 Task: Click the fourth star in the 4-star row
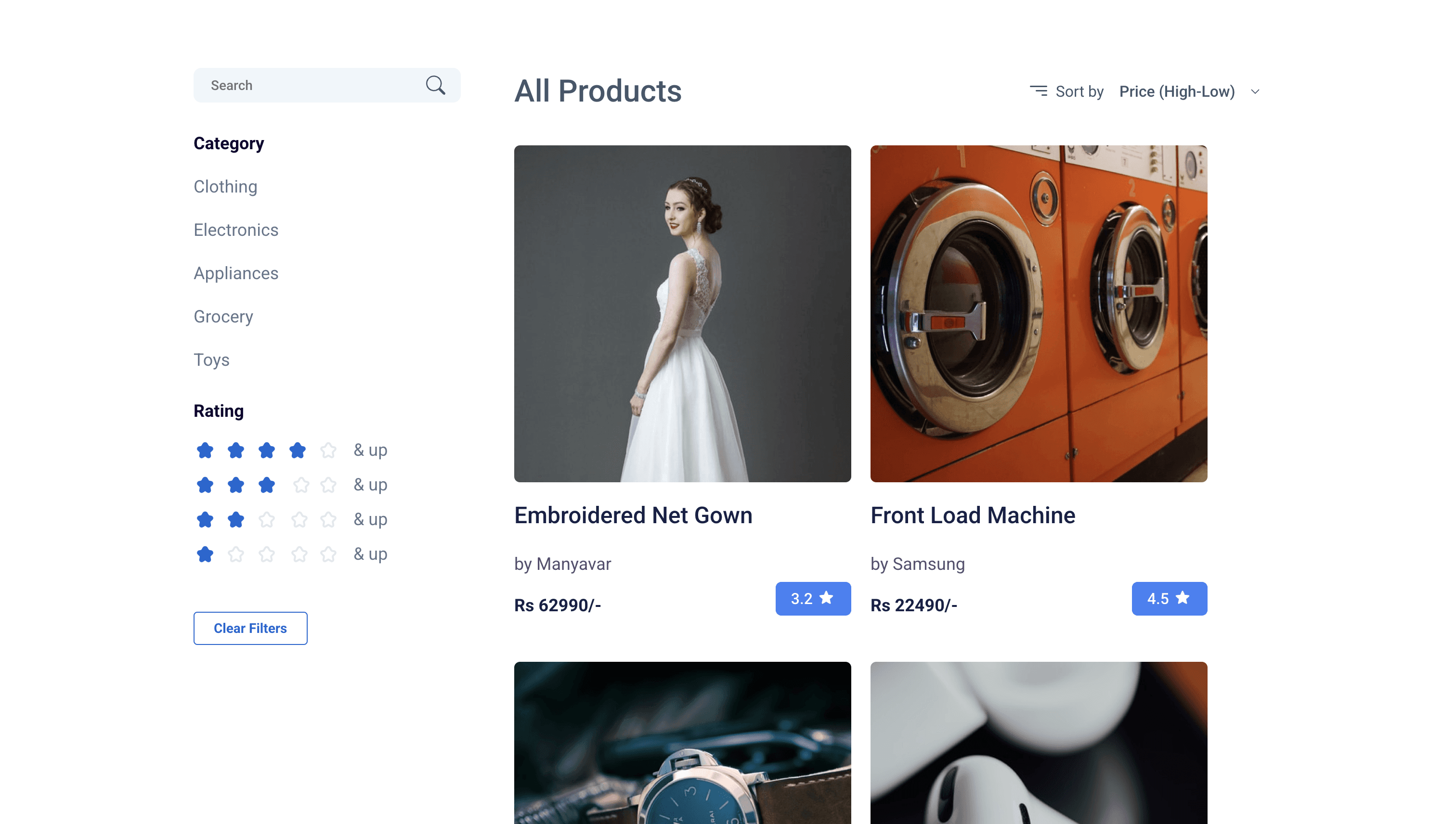(297, 451)
